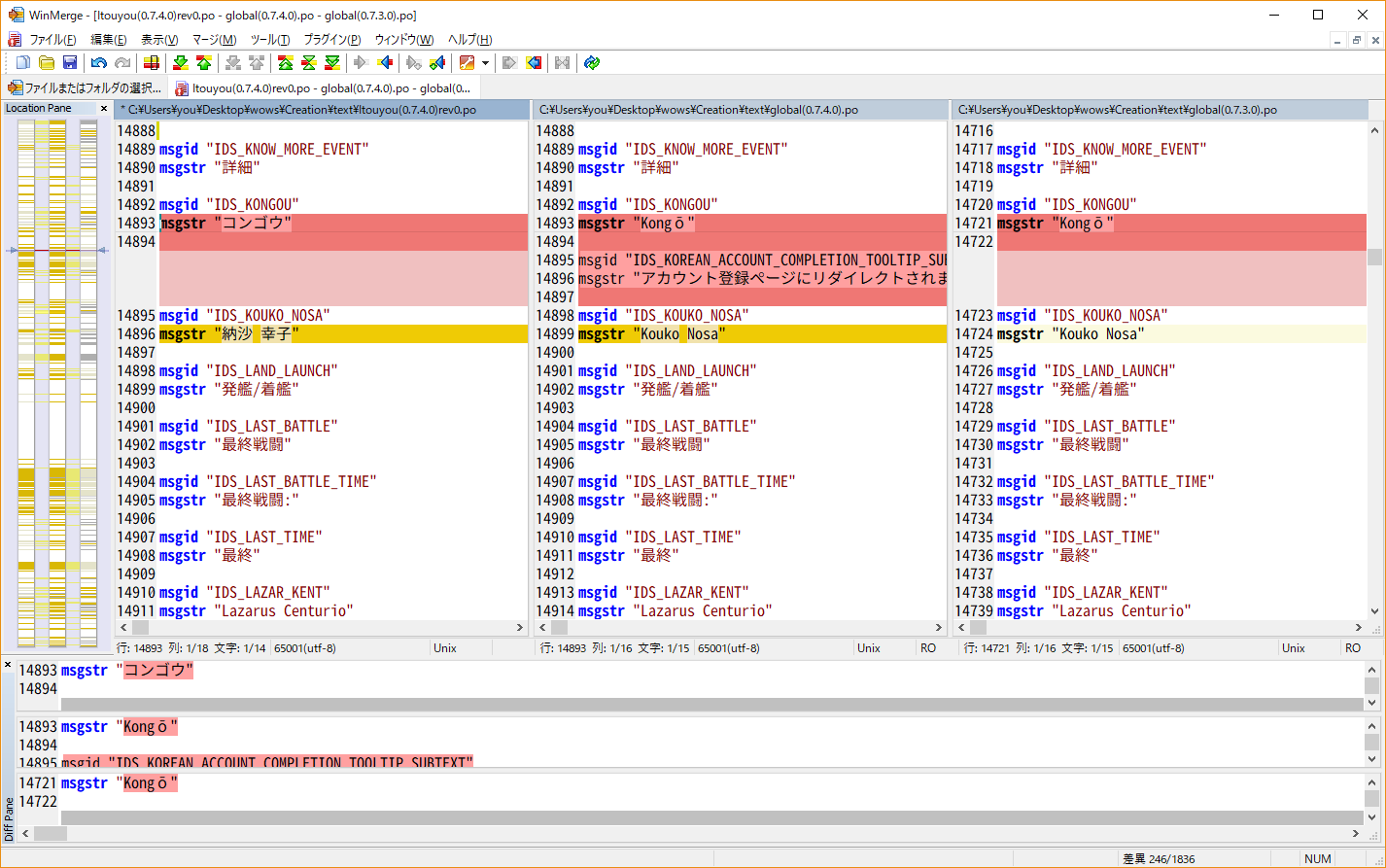The height and width of the screenshot is (868, 1386).
Task: Switch to the ファイルまたはフォルダの選択 tab
Action: click(86, 88)
